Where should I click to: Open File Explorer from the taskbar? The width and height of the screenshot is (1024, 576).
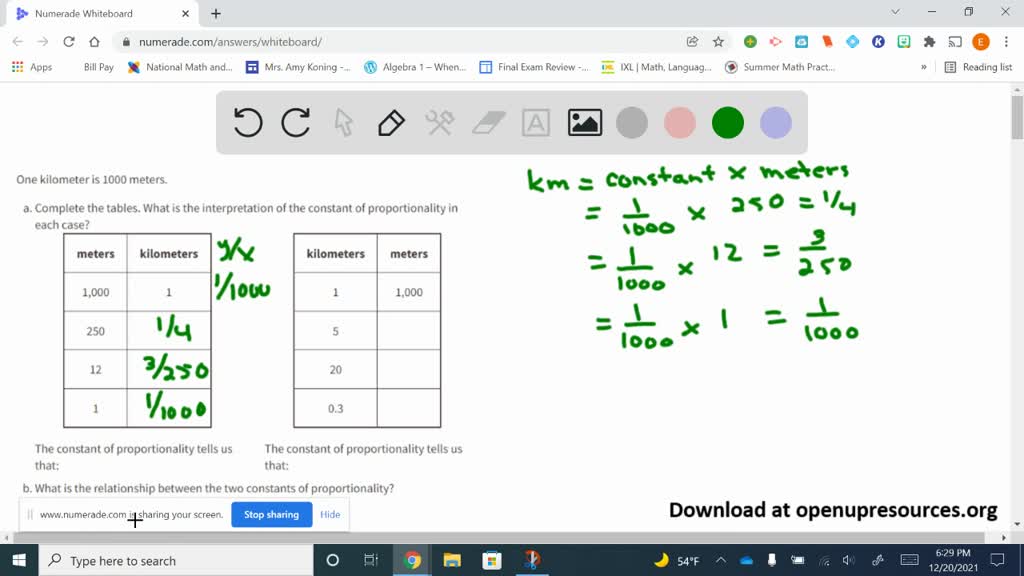click(452, 560)
